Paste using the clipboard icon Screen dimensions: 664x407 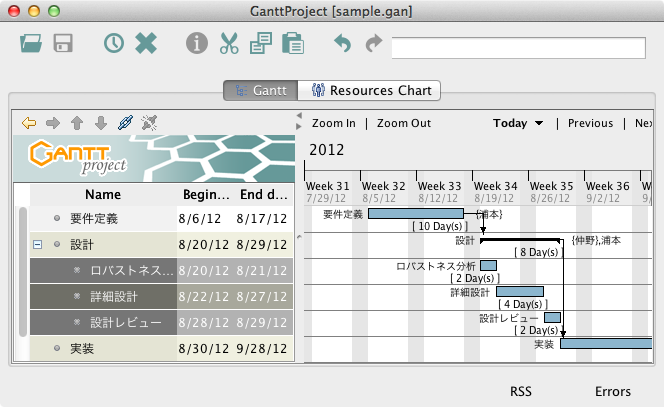tap(293, 44)
